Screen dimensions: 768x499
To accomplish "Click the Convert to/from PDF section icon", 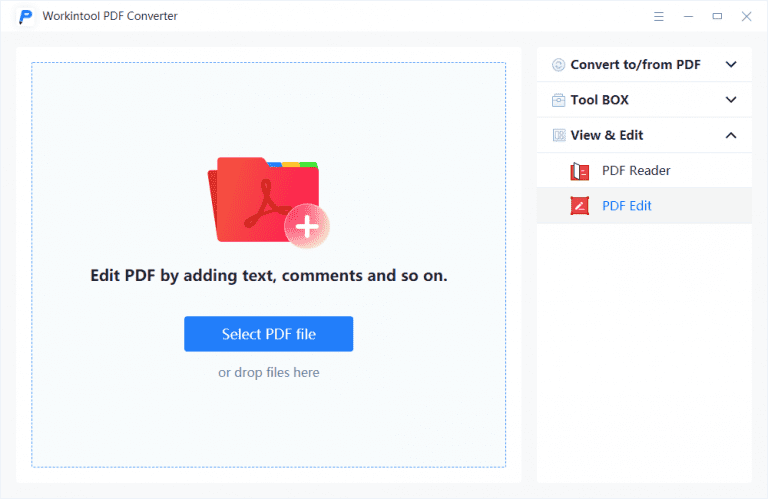I will (x=558, y=65).
